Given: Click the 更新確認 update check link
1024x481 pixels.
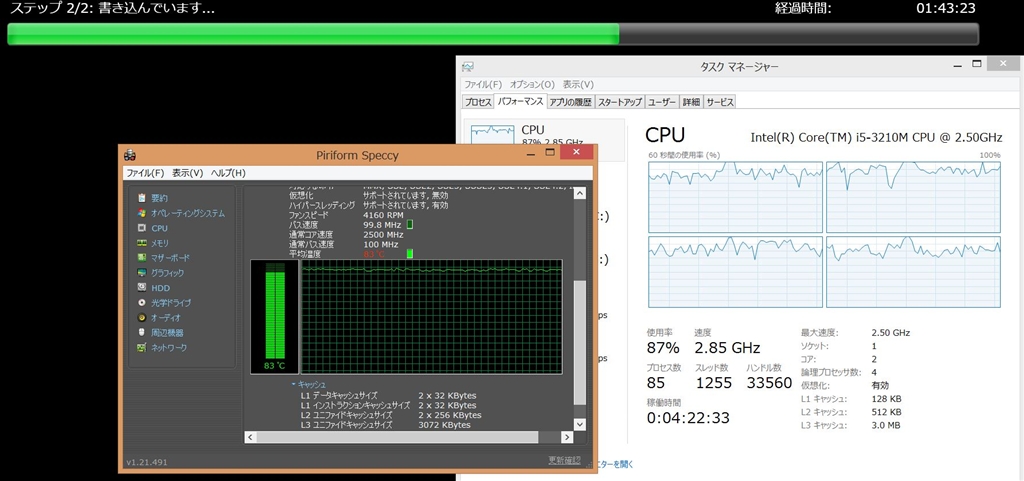Looking at the screenshot, I should click(563, 460).
